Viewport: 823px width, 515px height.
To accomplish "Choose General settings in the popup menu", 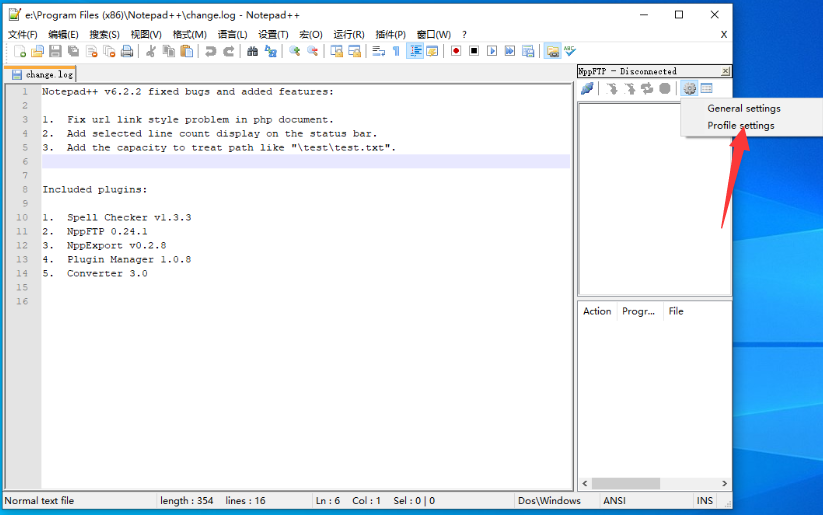I will pyautogui.click(x=743, y=108).
